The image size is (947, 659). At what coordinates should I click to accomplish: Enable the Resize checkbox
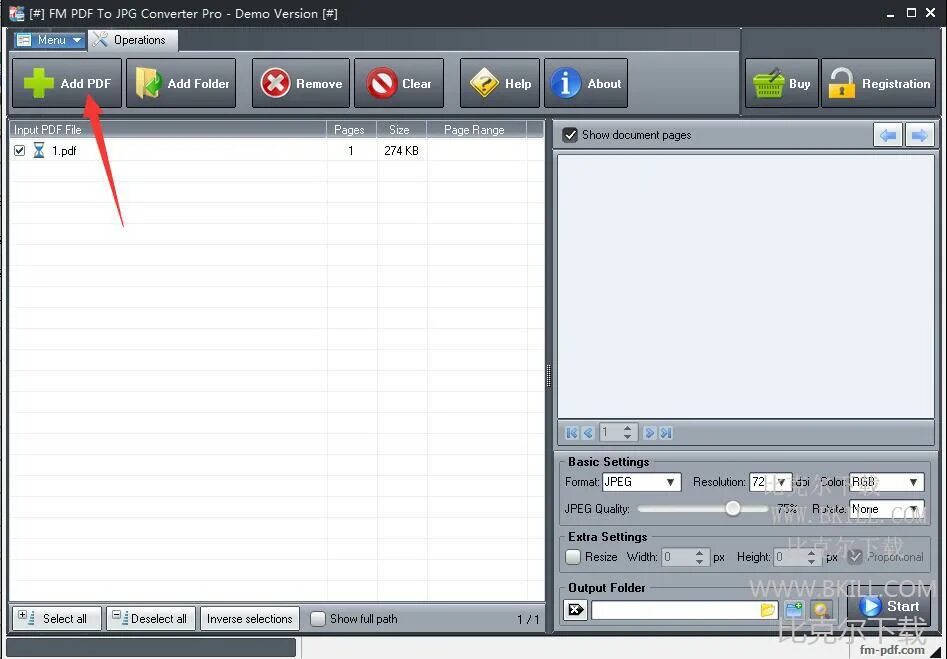[573, 556]
